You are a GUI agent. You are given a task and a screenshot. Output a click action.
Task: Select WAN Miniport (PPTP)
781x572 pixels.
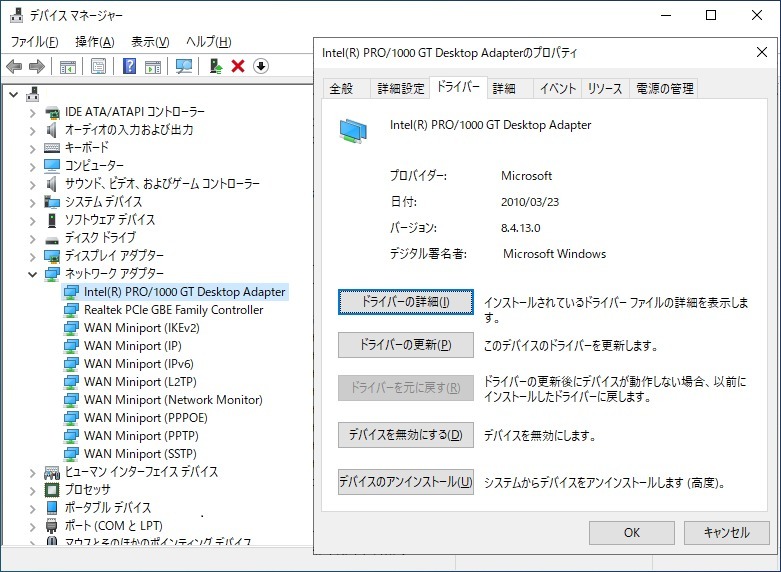pos(141,435)
